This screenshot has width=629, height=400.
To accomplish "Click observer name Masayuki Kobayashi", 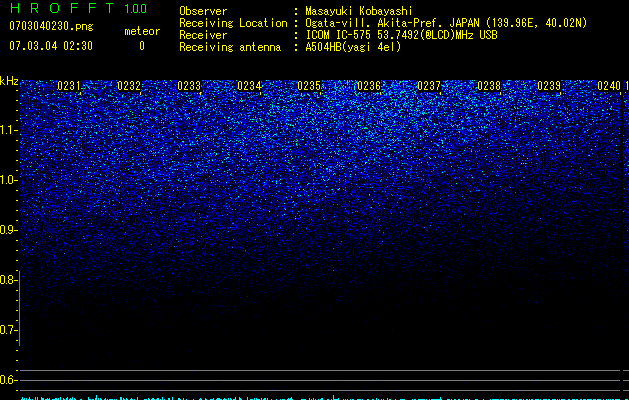I will pyautogui.click(x=359, y=11).
